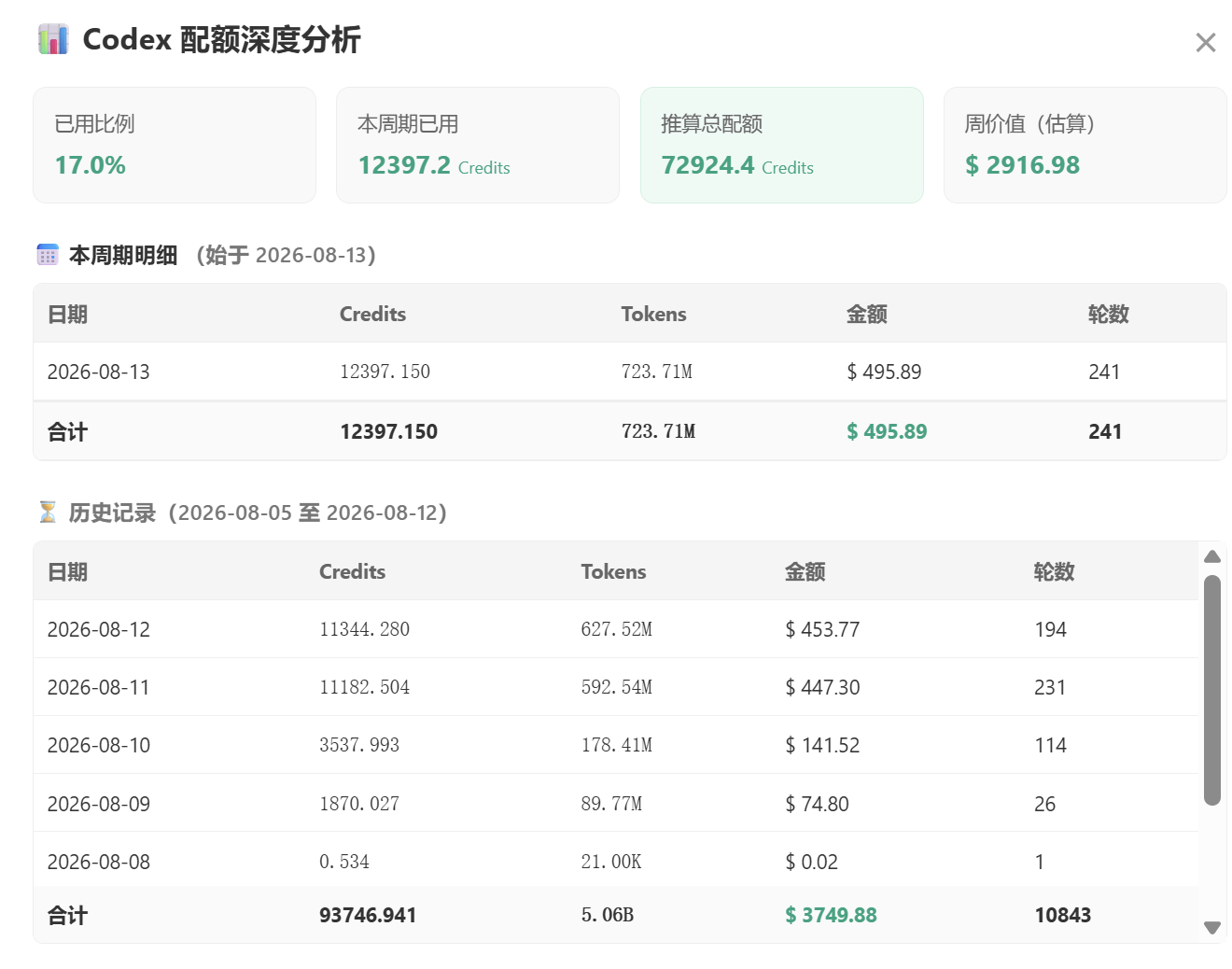Click the $ 74.80 amount

817,804
